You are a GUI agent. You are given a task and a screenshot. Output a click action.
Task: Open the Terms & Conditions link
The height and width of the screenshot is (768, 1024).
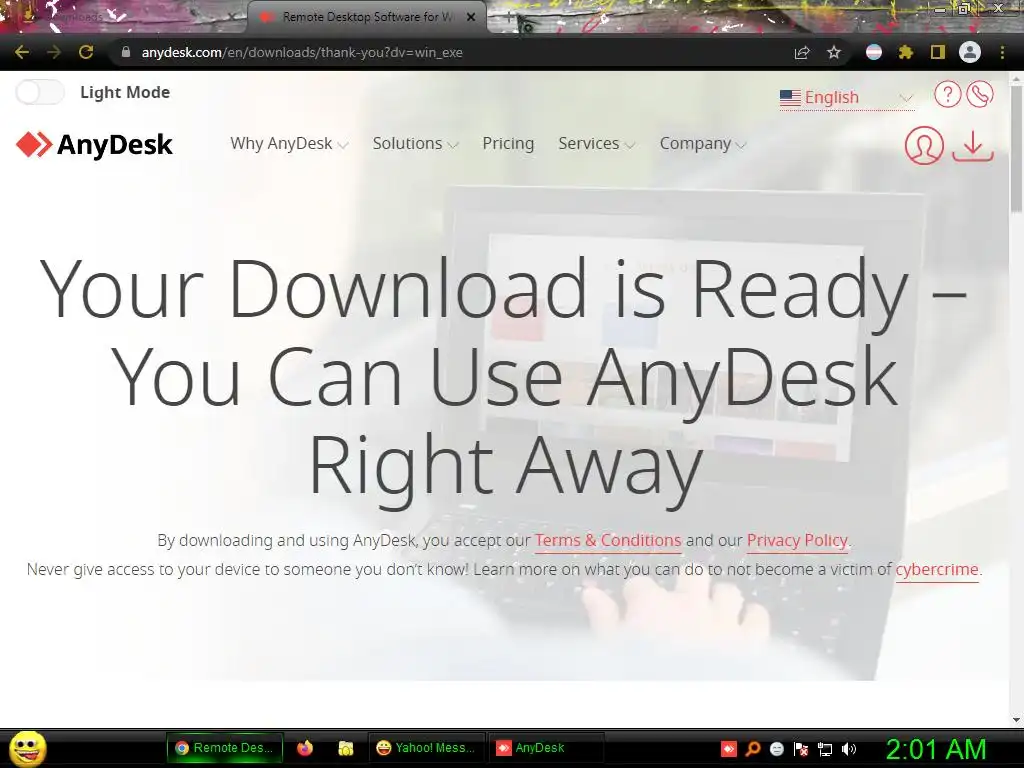click(x=608, y=541)
